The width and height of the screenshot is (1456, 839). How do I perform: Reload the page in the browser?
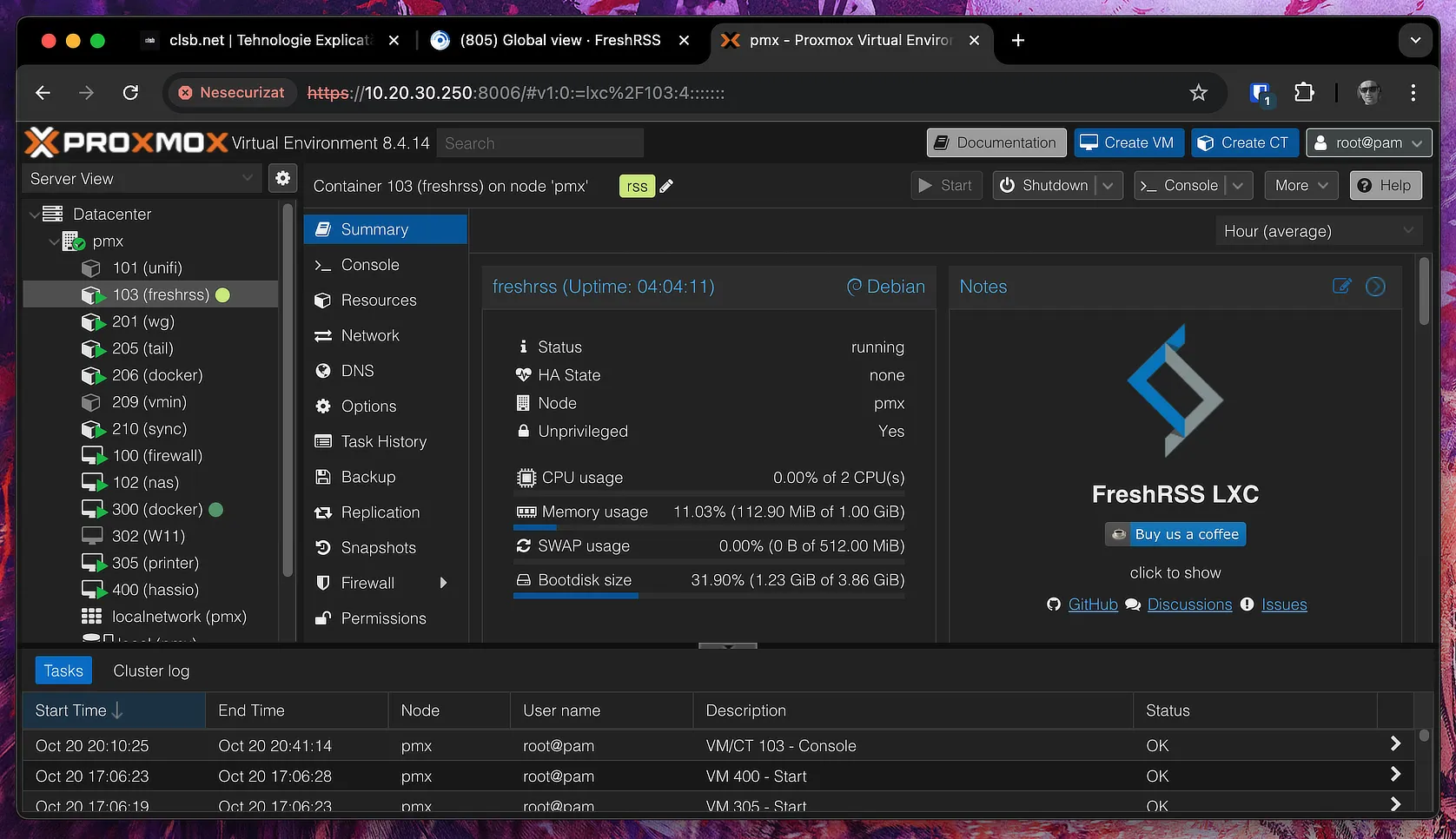130,93
